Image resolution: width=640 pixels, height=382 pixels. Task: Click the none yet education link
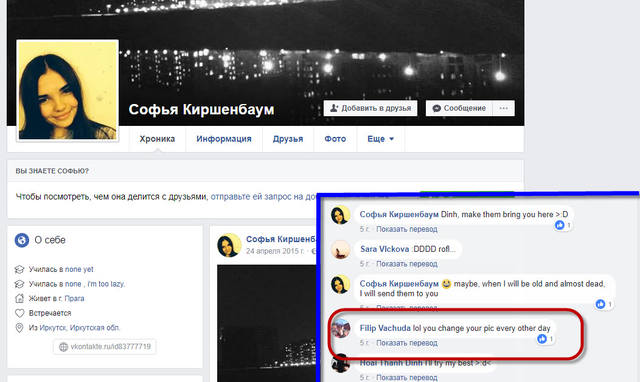79,269
